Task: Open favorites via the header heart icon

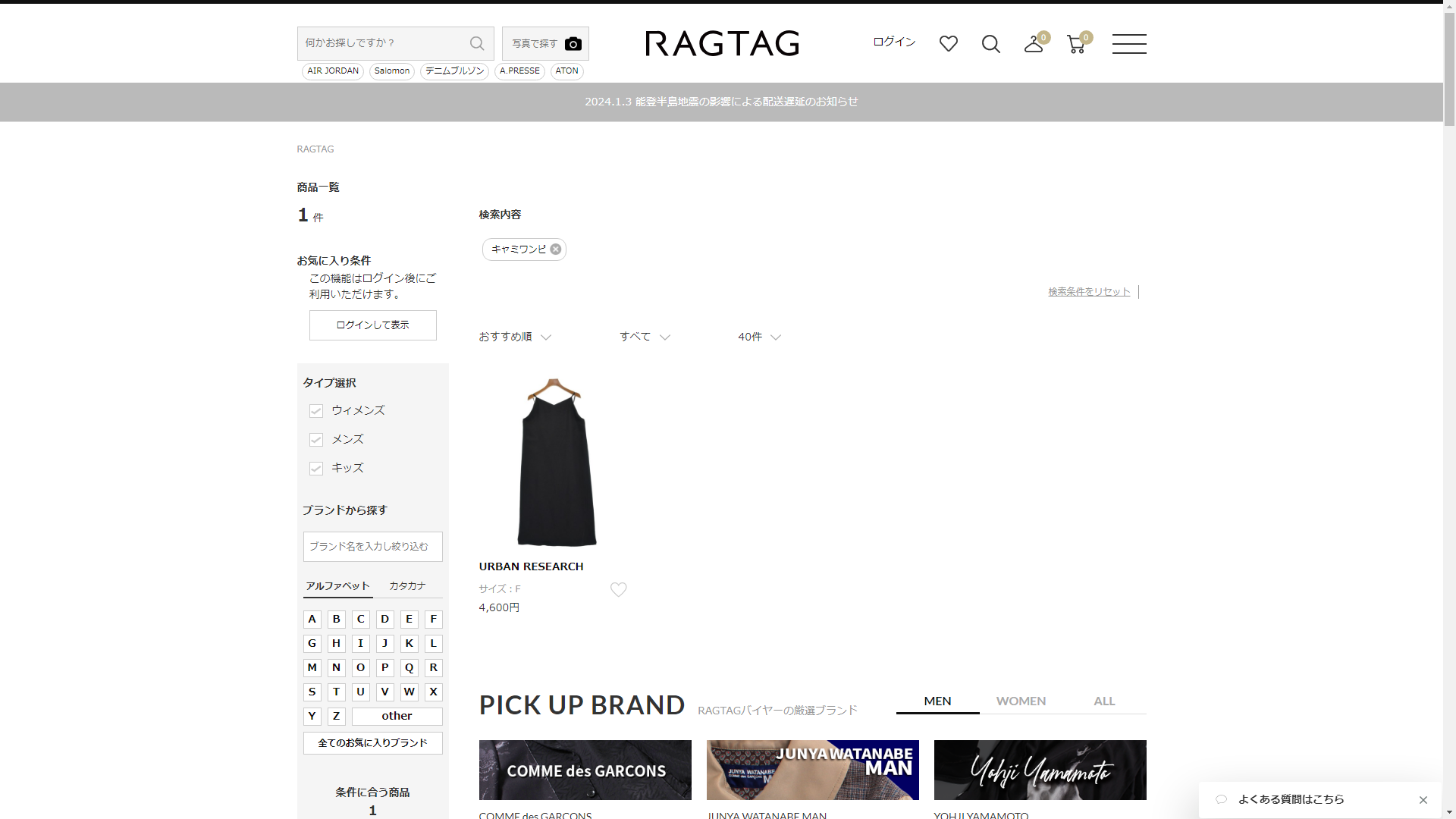Action: coord(948,44)
